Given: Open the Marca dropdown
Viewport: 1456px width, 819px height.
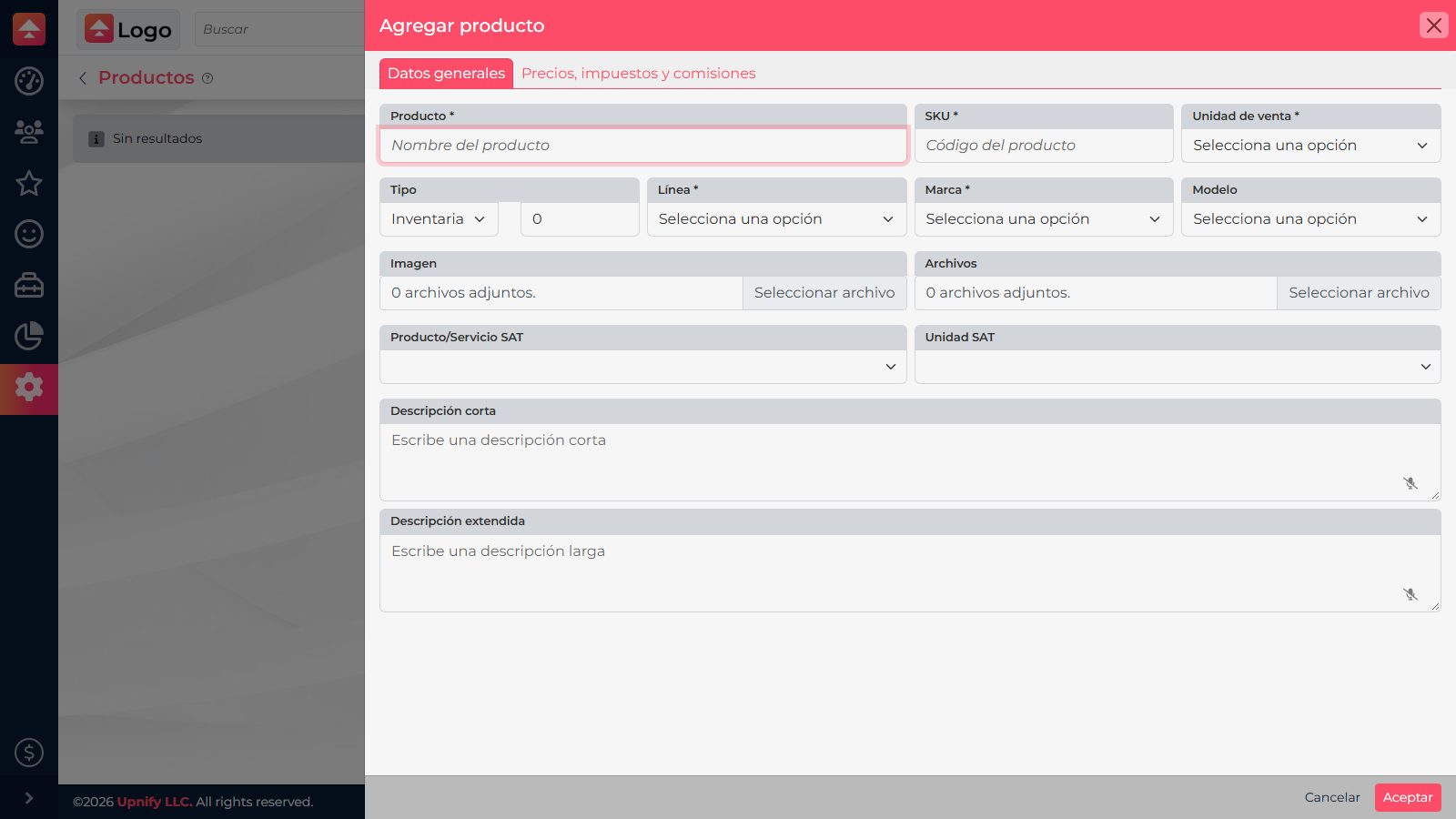Looking at the screenshot, I should [x=1044, y=219].
